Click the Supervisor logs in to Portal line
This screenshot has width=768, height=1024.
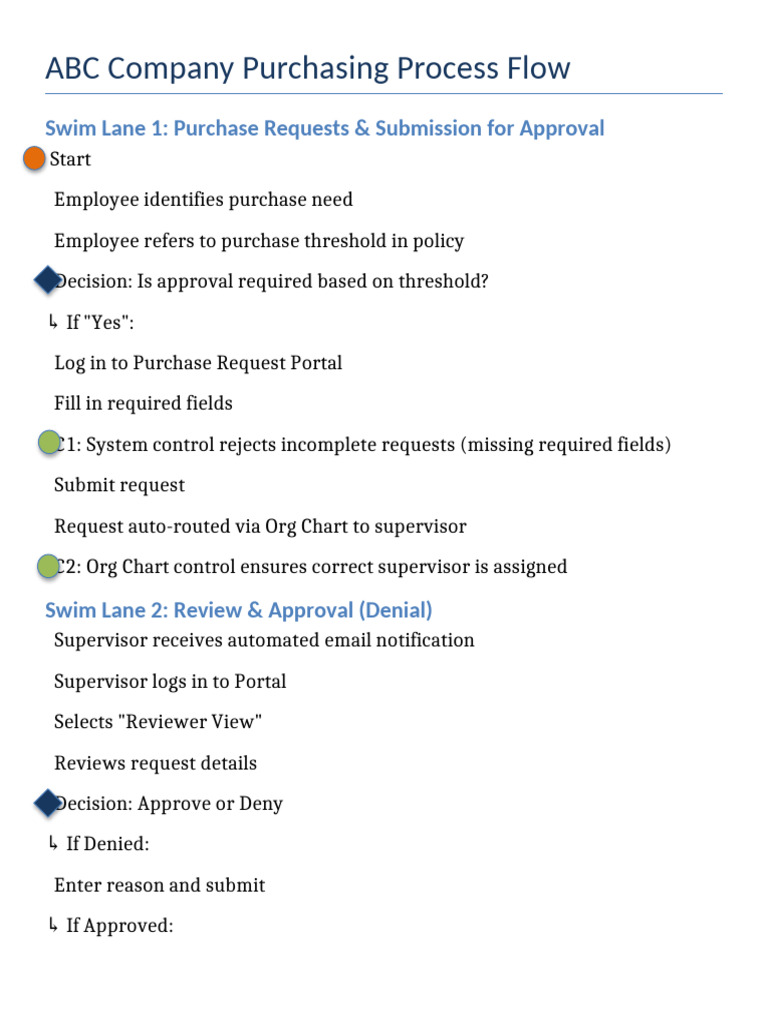click(x=170, y=682)
